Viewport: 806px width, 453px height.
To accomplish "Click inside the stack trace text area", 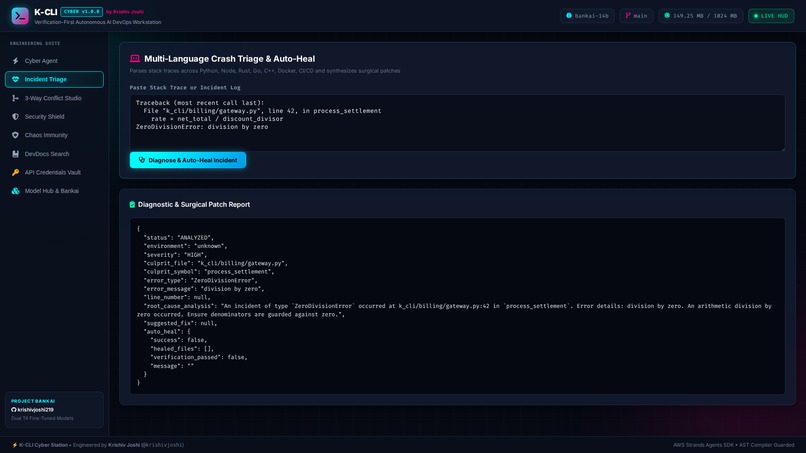I will [457, 123].
